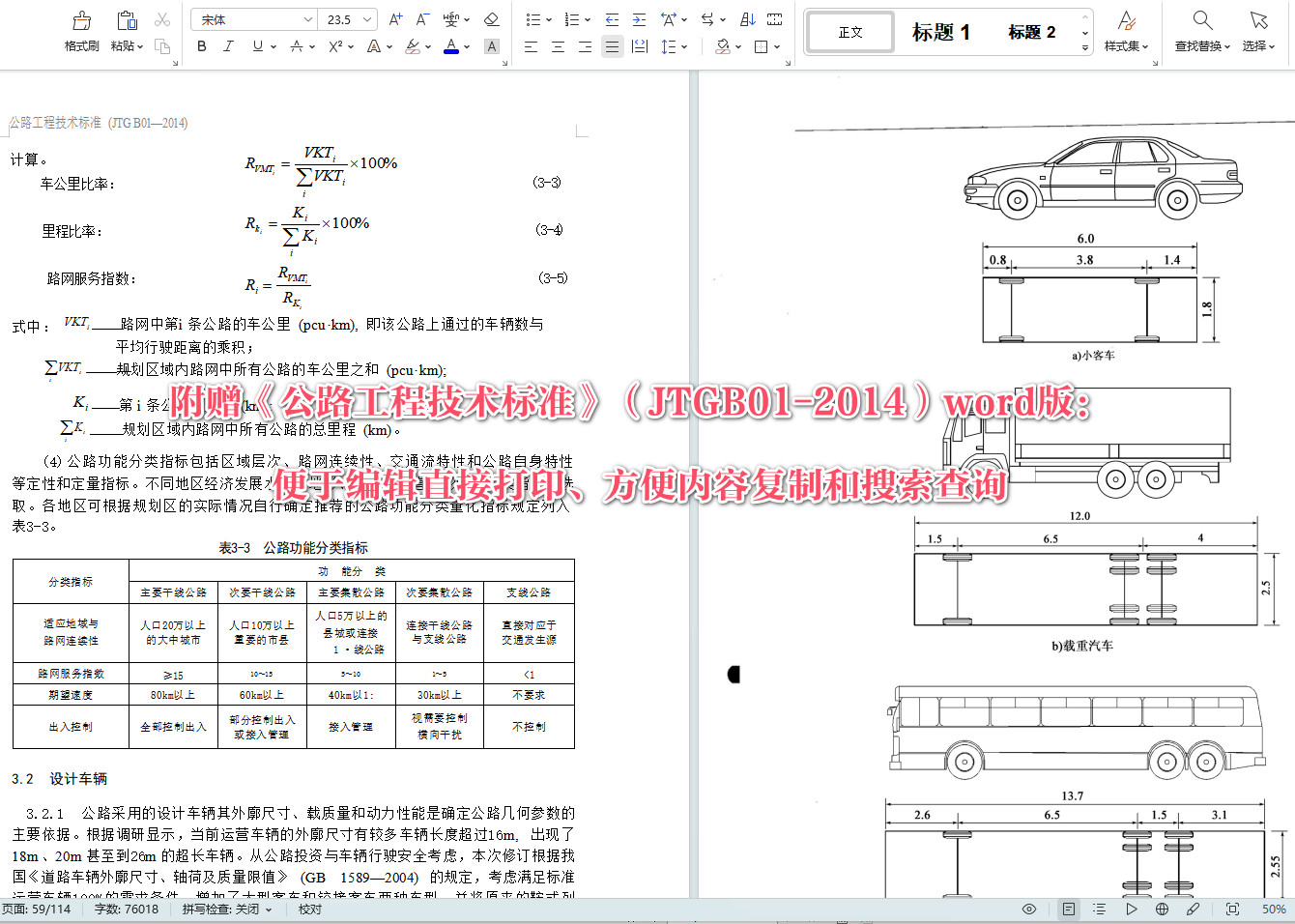Click the 50% zoom level
The image size is (1295, 924).
coord(1274,910)
